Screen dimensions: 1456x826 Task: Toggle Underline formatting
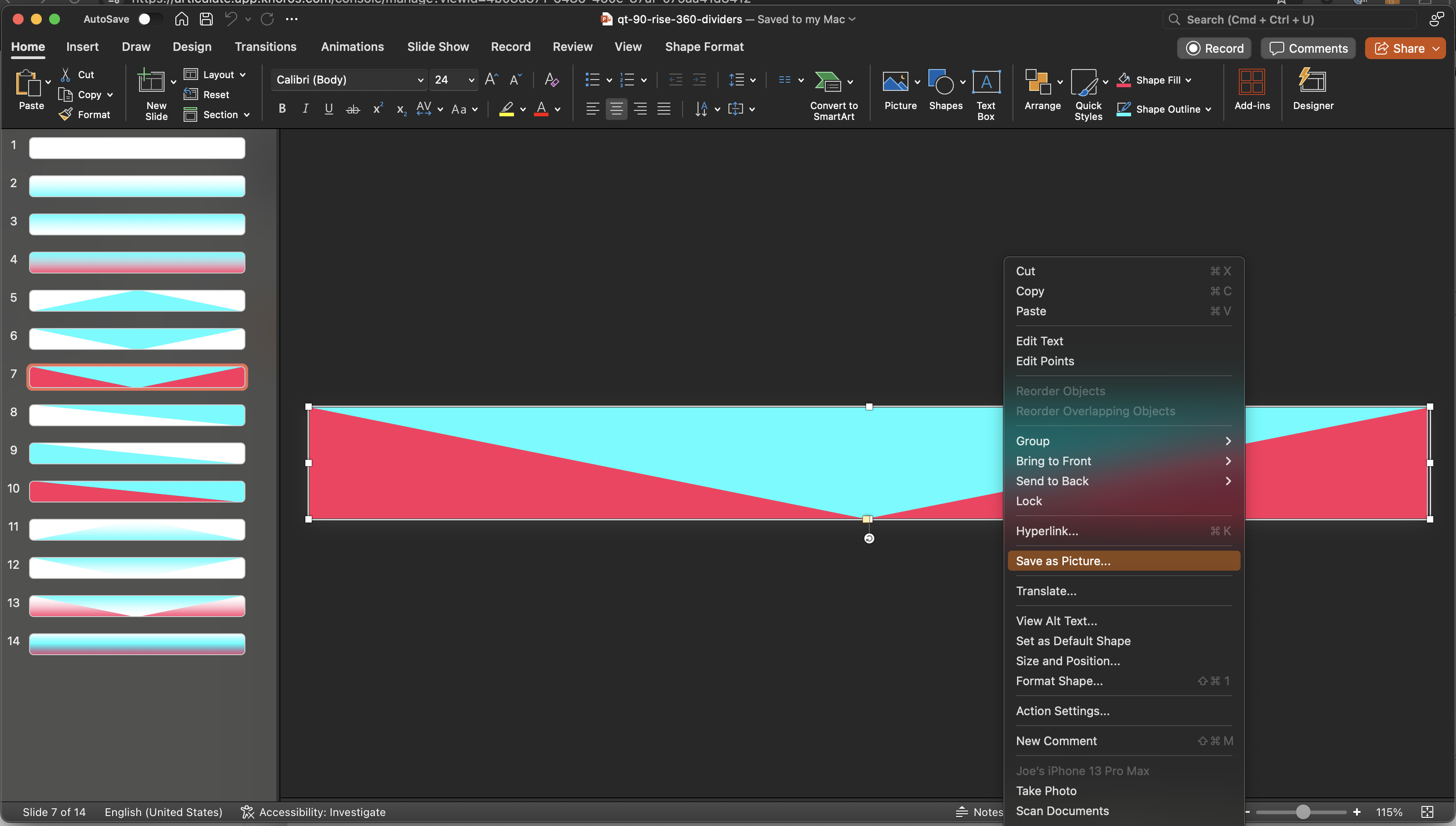[x=329, y=108]
